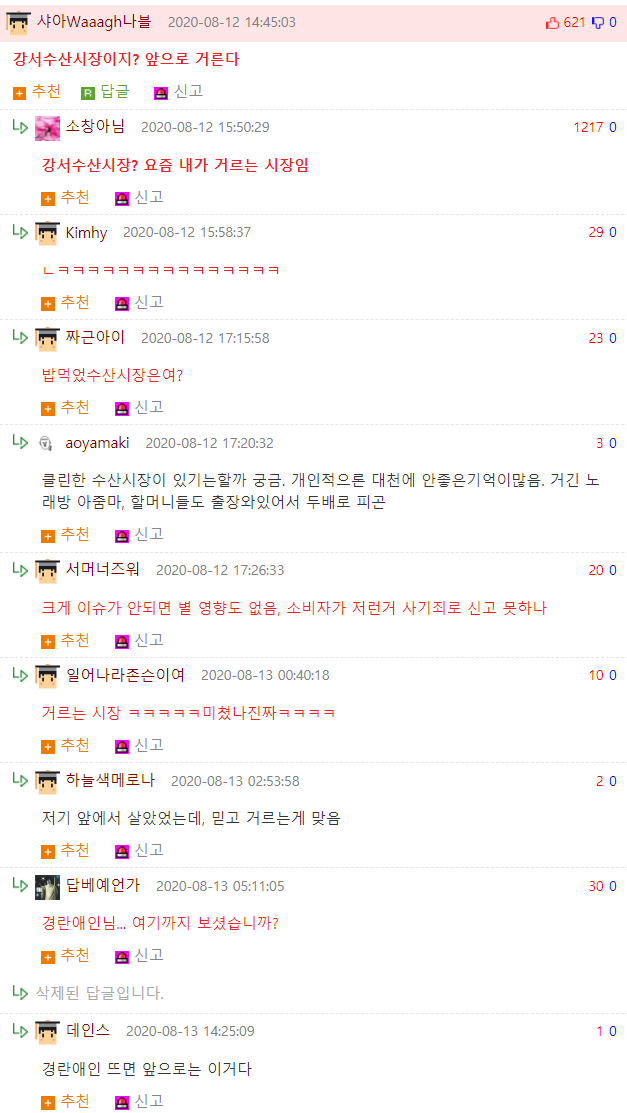Click green 답글 reply icon on top comment
Image resolution: width=627 pixels, height=1113 pixels.
(x=88, y=92)
